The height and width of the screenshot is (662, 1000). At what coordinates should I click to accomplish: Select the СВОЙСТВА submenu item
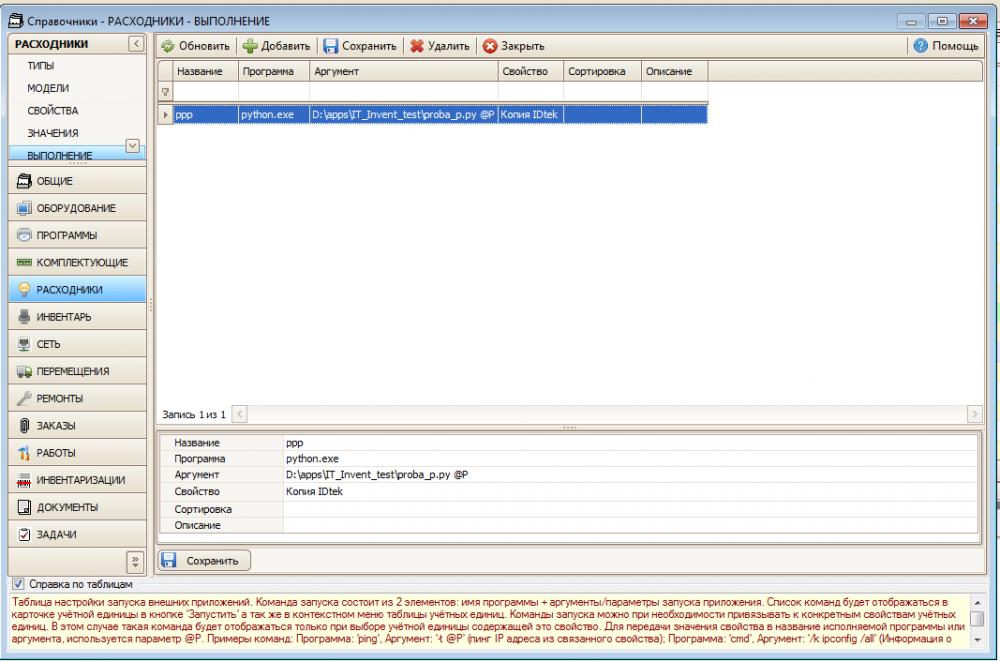tap(53, 111)
